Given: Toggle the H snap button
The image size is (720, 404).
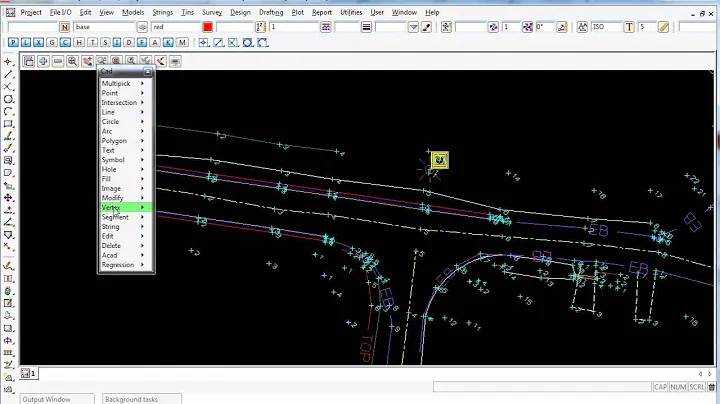Looking at the screenshot, I should (x=79, y=43).
